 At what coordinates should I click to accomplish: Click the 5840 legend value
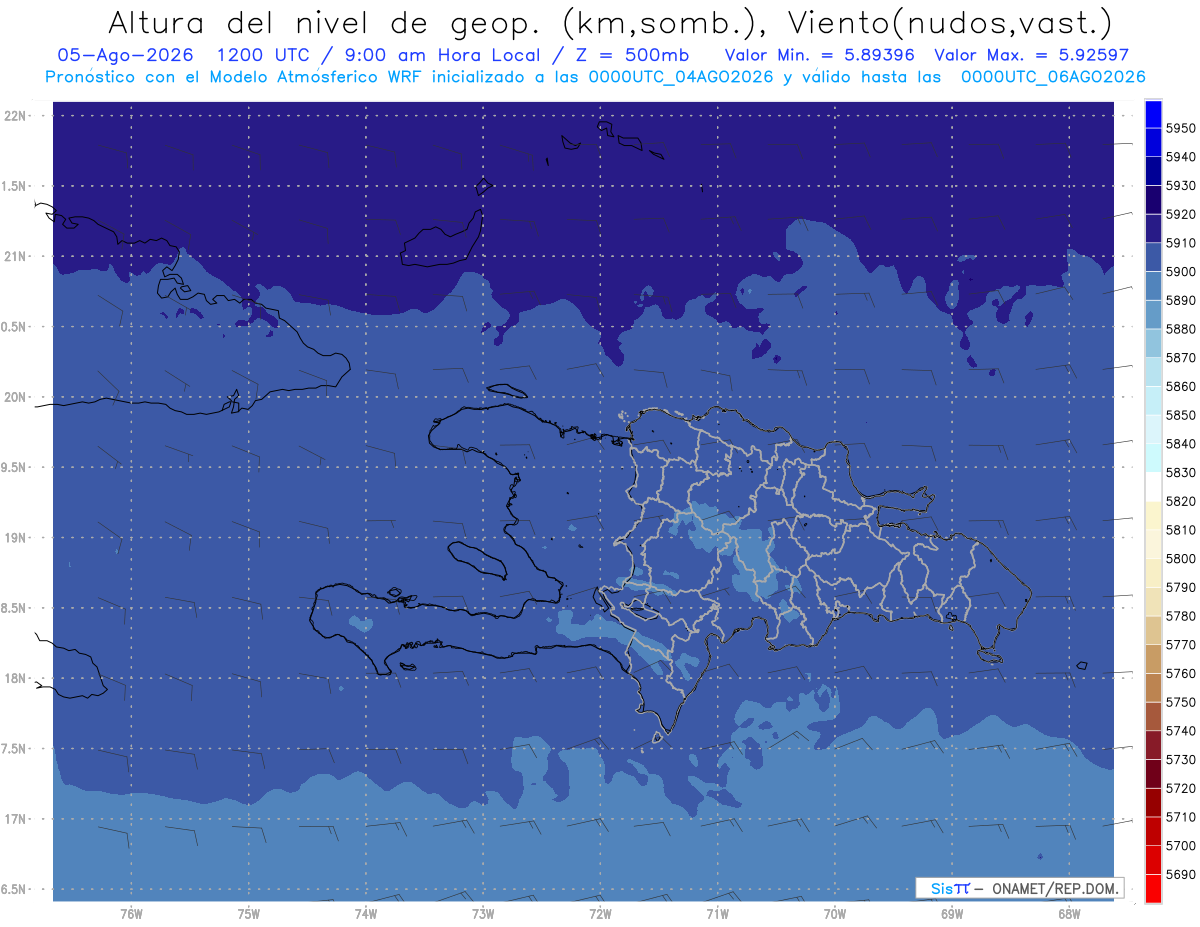coord(1180,444)
